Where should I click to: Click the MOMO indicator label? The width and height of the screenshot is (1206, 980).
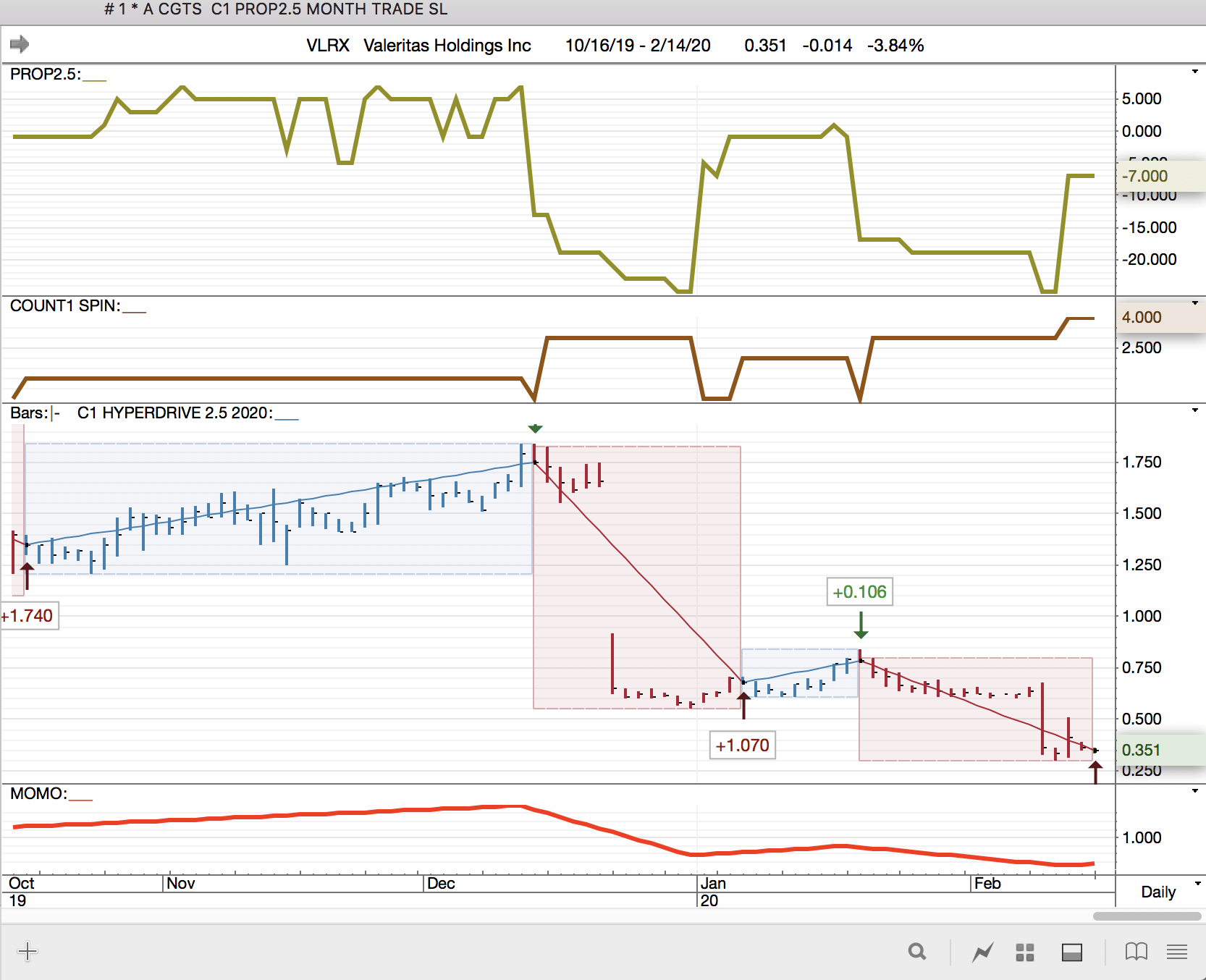click(38, 793)
